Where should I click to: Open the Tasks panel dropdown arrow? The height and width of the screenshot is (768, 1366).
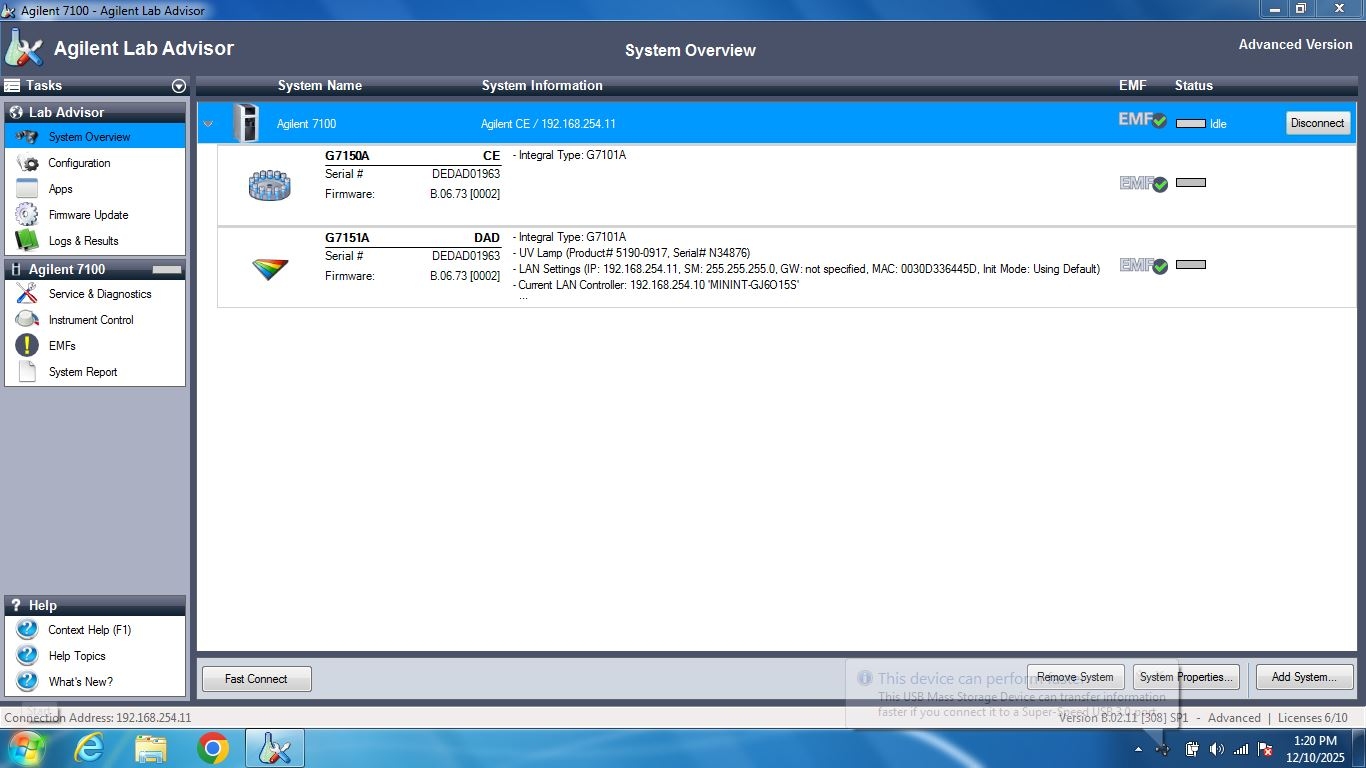tap(179, 86)
